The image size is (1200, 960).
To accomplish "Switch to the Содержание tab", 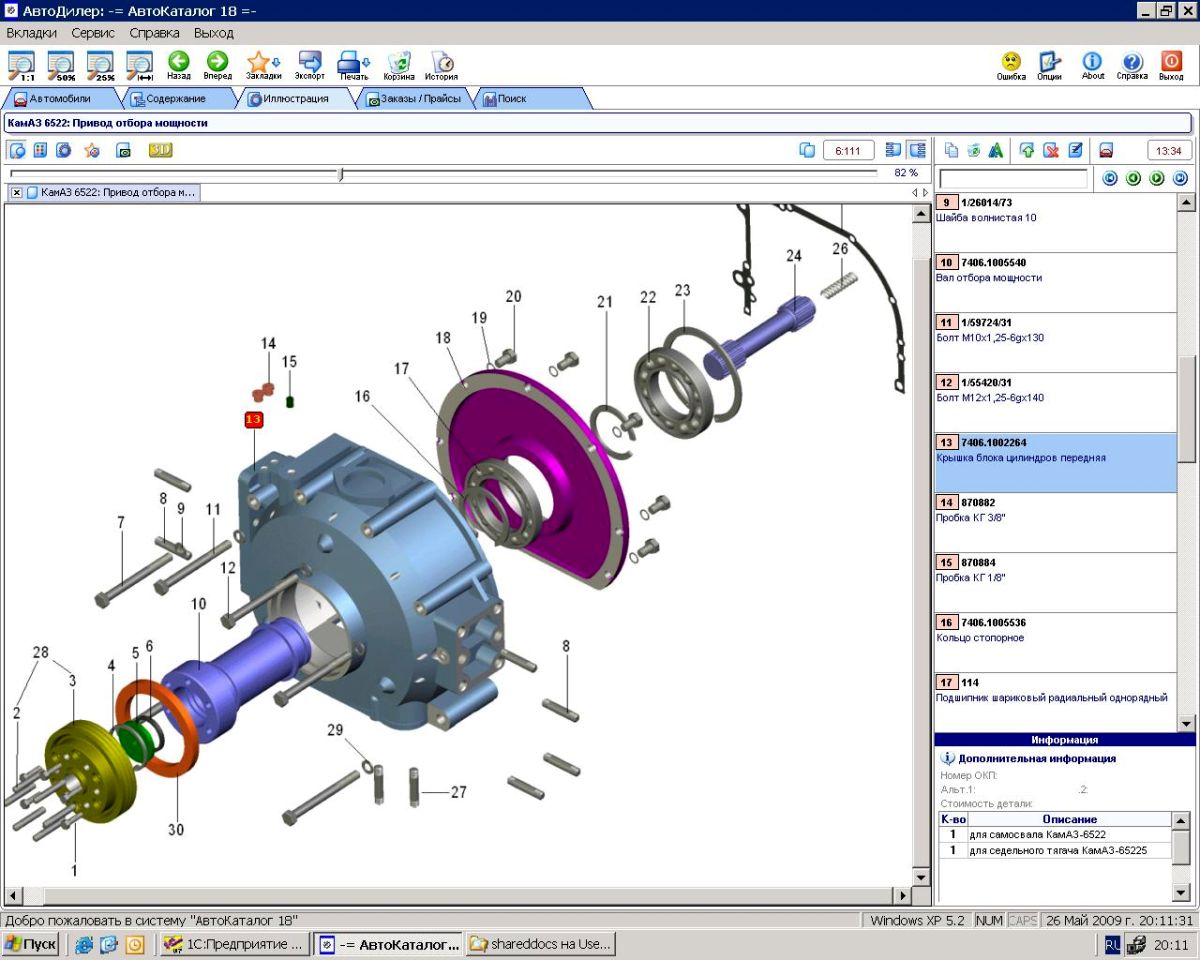I will (x=176, y=99).
